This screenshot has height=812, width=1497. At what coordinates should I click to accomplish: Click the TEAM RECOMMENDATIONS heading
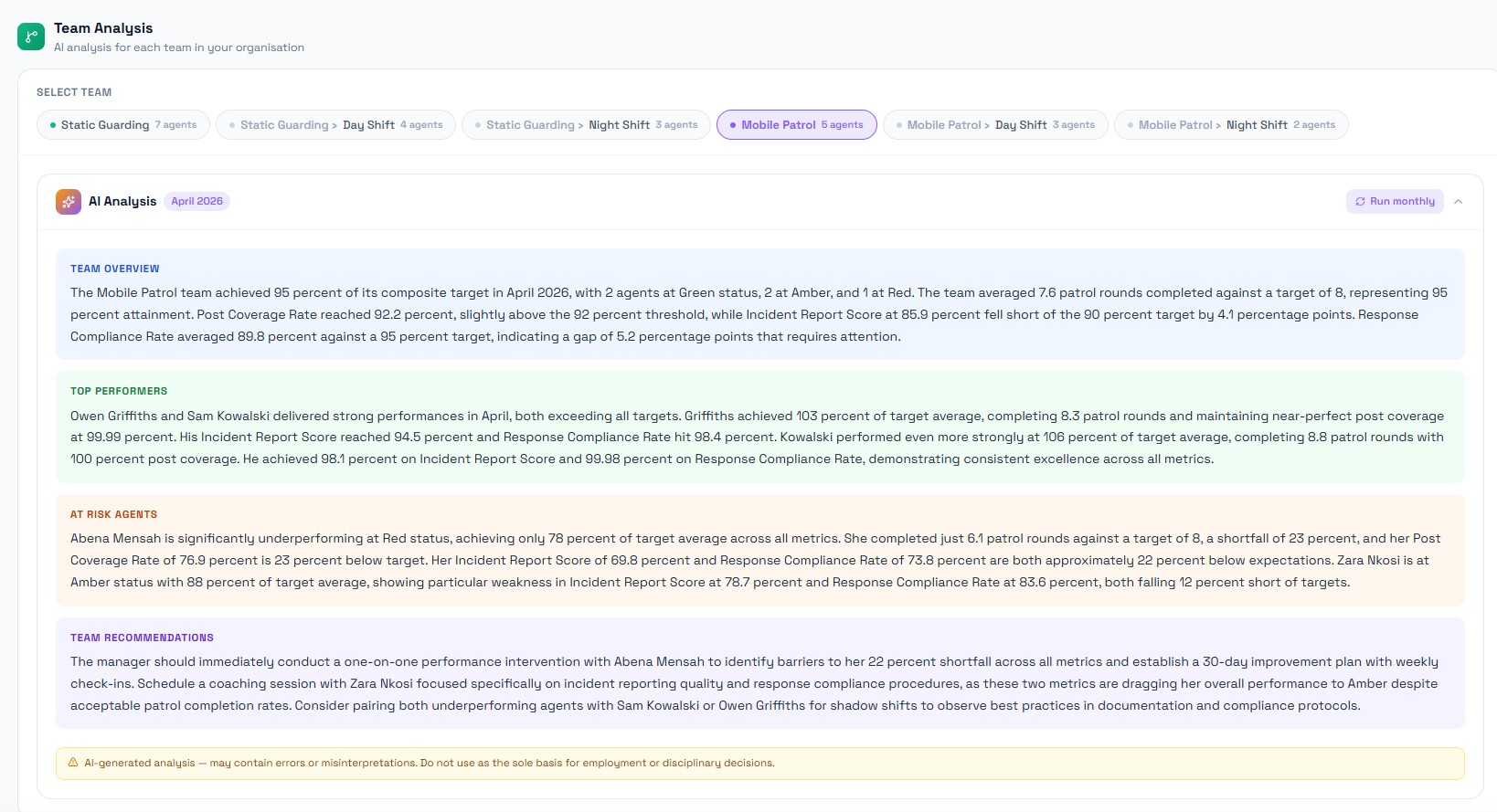pos(142,638)
